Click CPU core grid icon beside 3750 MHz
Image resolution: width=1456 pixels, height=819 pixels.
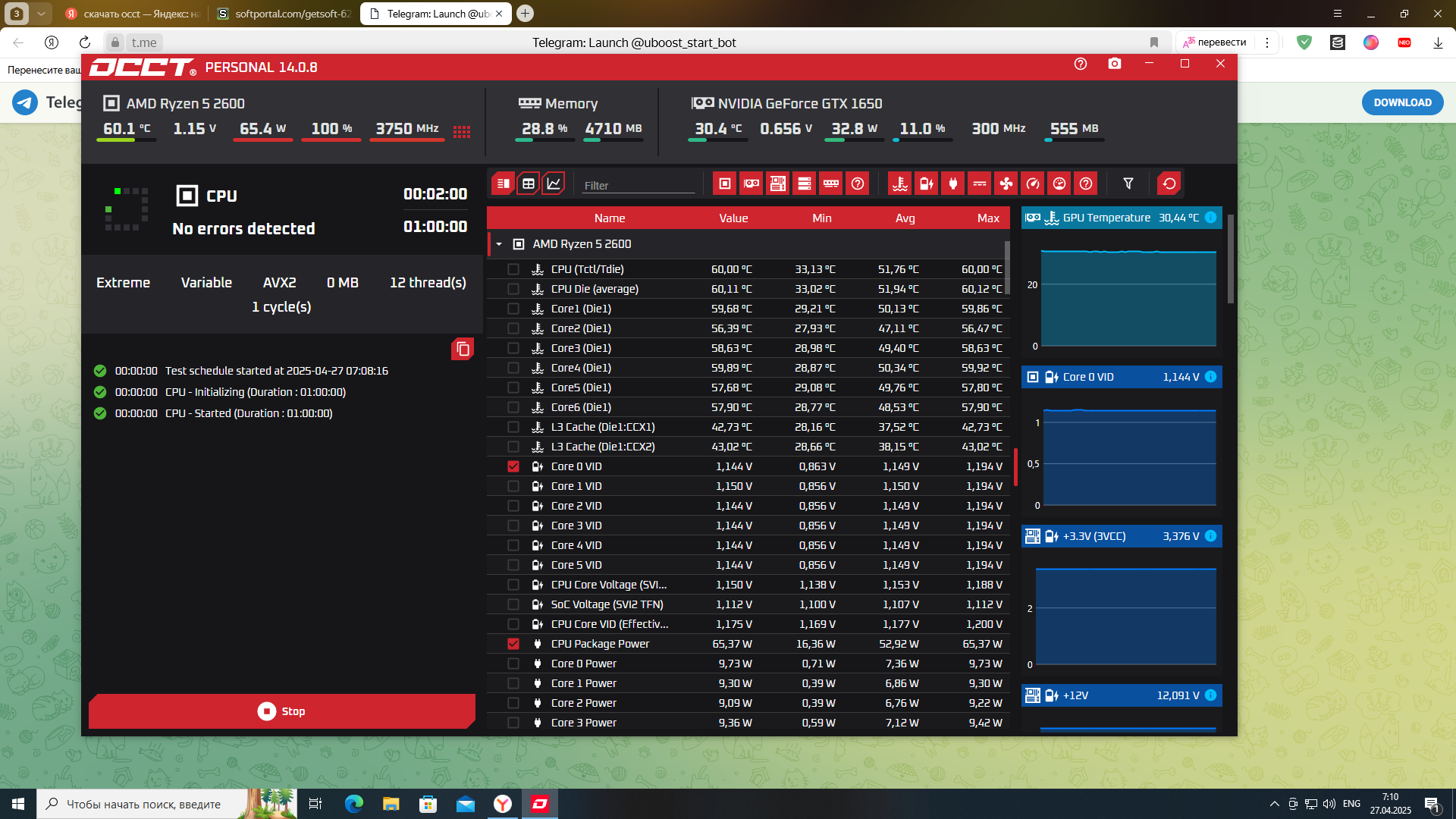coord(462,131)
